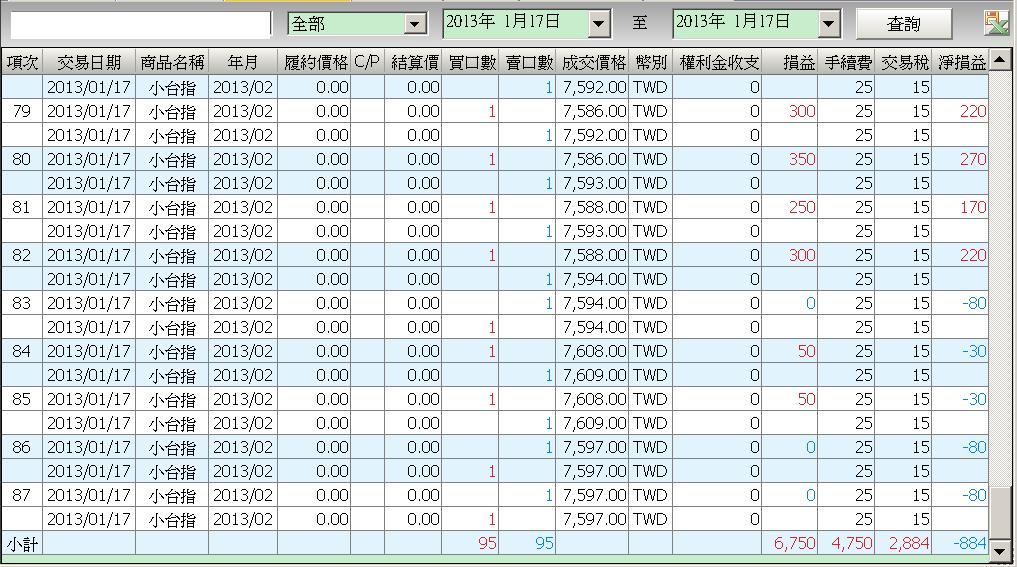The width and height of the screenshot is (1017, 567).
Task: Click price 7,594.00 in row 83
Action: coord(594,303)
